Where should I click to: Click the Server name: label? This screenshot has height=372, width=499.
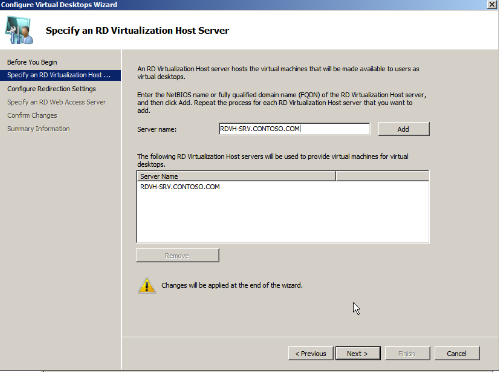(x=157, y=129)
